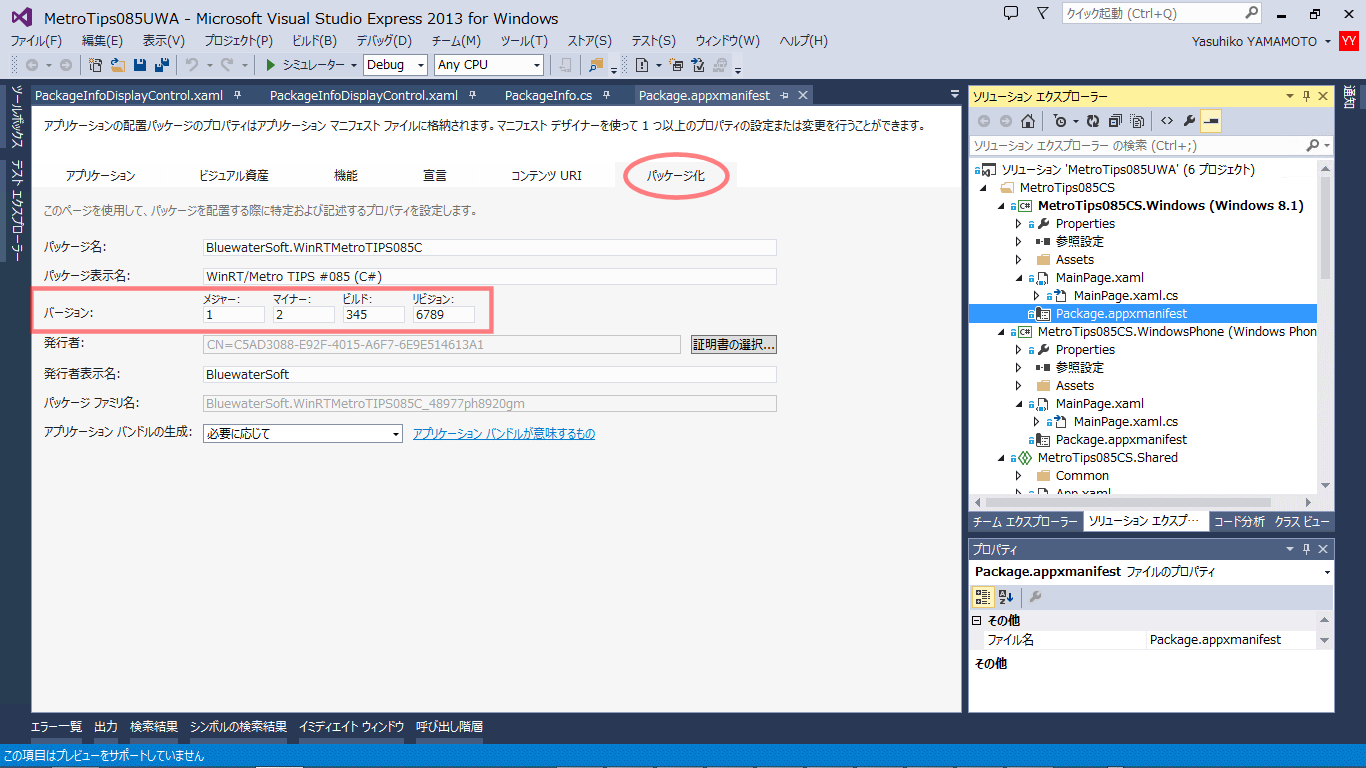Click the Quick Launch search magnifier icon
The width and height of the screenshot is (1366, 768).
click(1252, 13)
